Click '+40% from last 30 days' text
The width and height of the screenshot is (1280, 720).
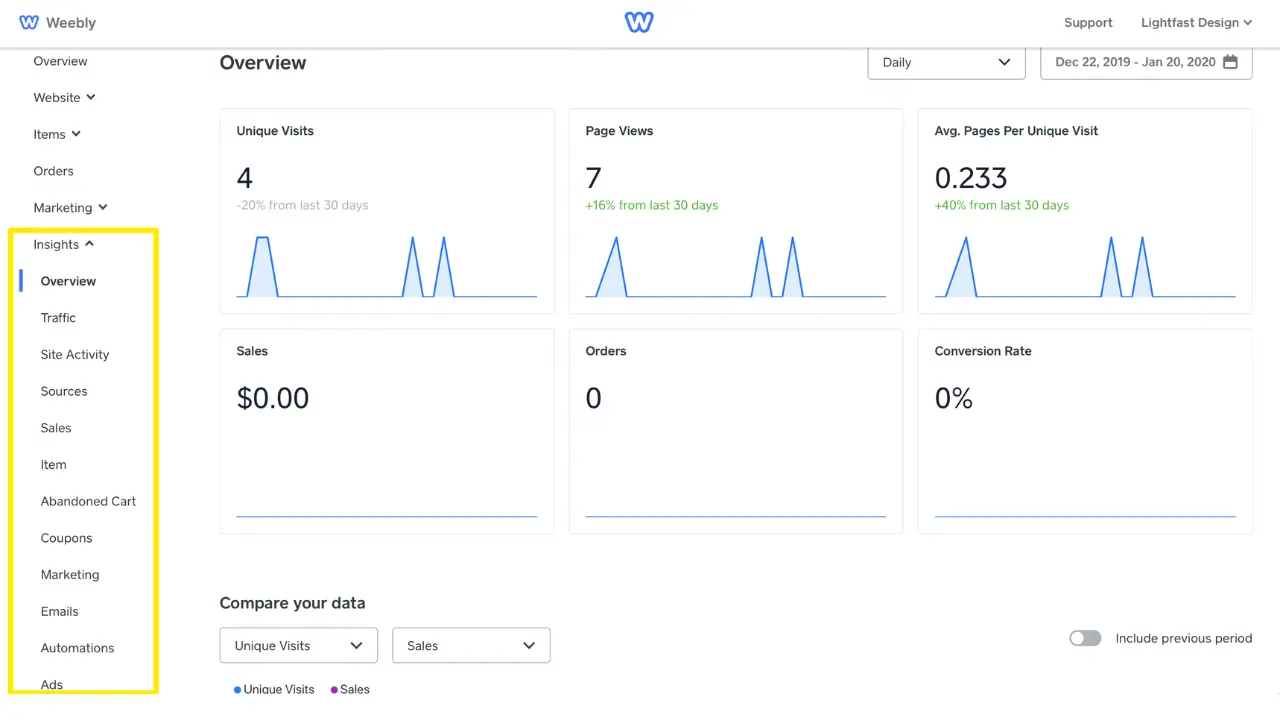tap(1002, 205)
